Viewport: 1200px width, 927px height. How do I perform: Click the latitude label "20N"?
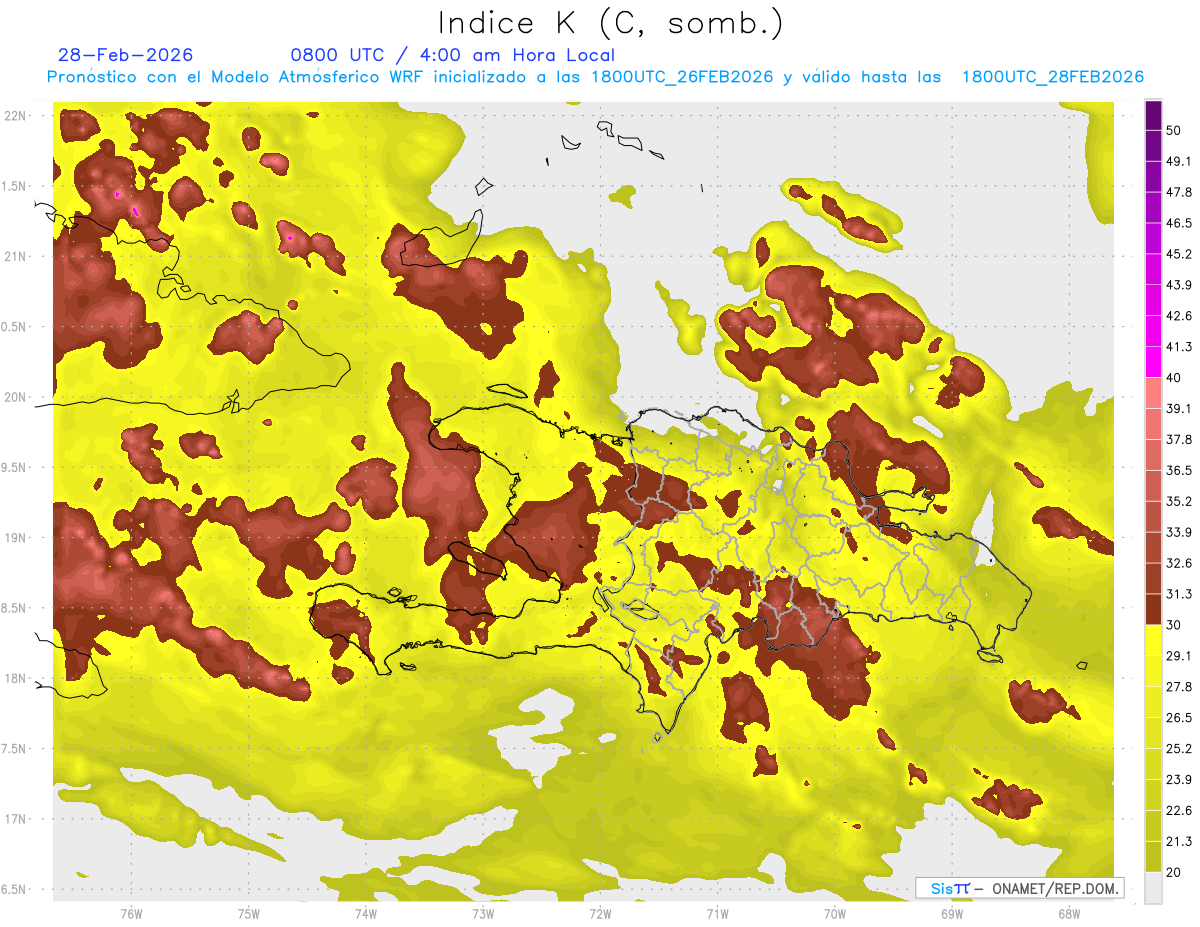point(17,397)
